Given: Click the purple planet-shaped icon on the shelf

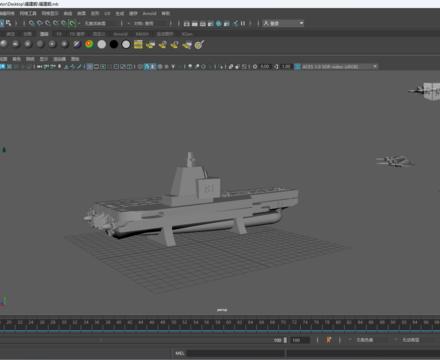Looking at the screenshot, I should click(77, 44).
